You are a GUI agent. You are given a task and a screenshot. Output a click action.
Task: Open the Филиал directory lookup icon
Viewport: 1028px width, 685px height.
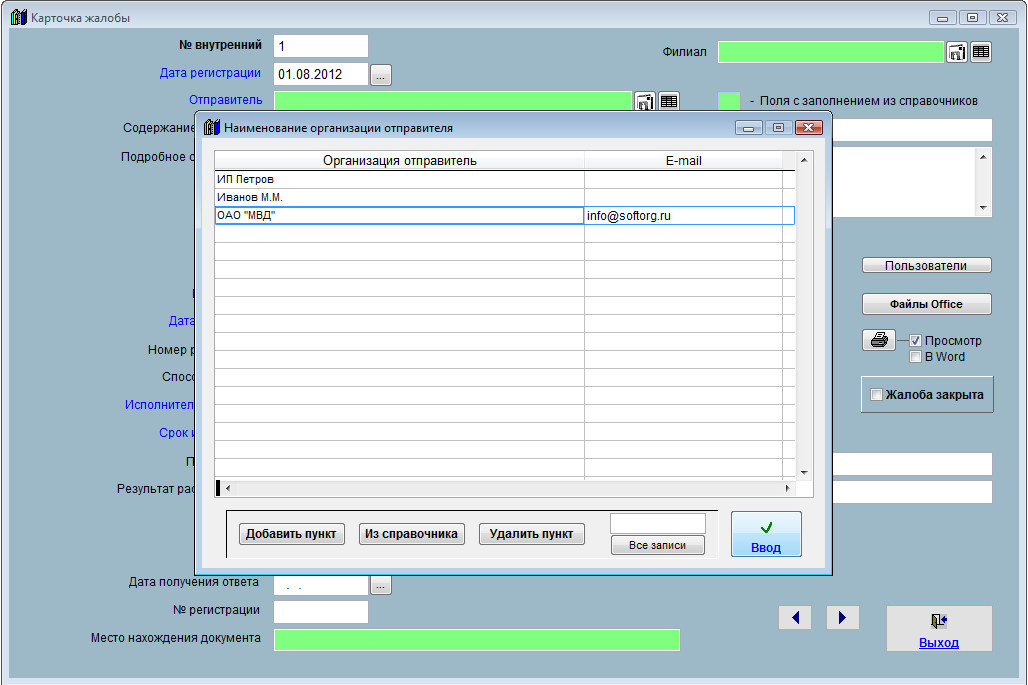[x=957, y=52]
